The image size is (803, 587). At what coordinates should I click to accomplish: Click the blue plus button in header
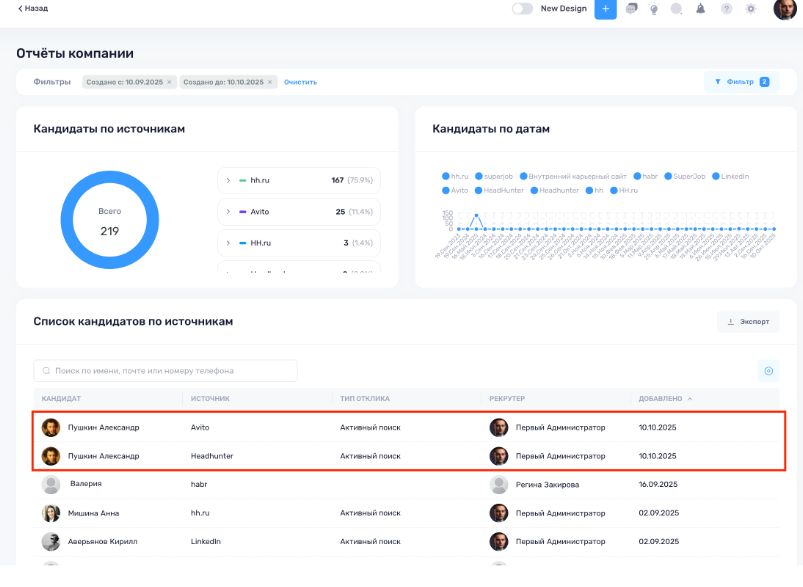605,9
